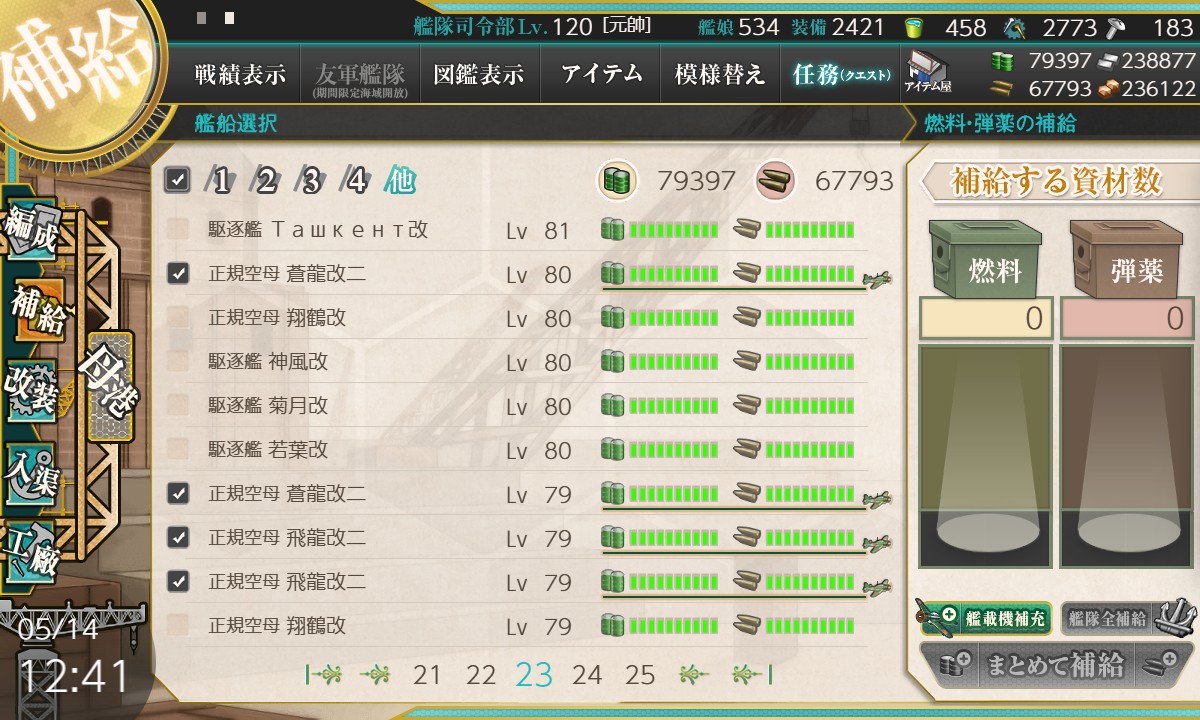Open the 編成 fleet composition icon
The height and width of the screenshot is (720, 1200).
(32, 232)
